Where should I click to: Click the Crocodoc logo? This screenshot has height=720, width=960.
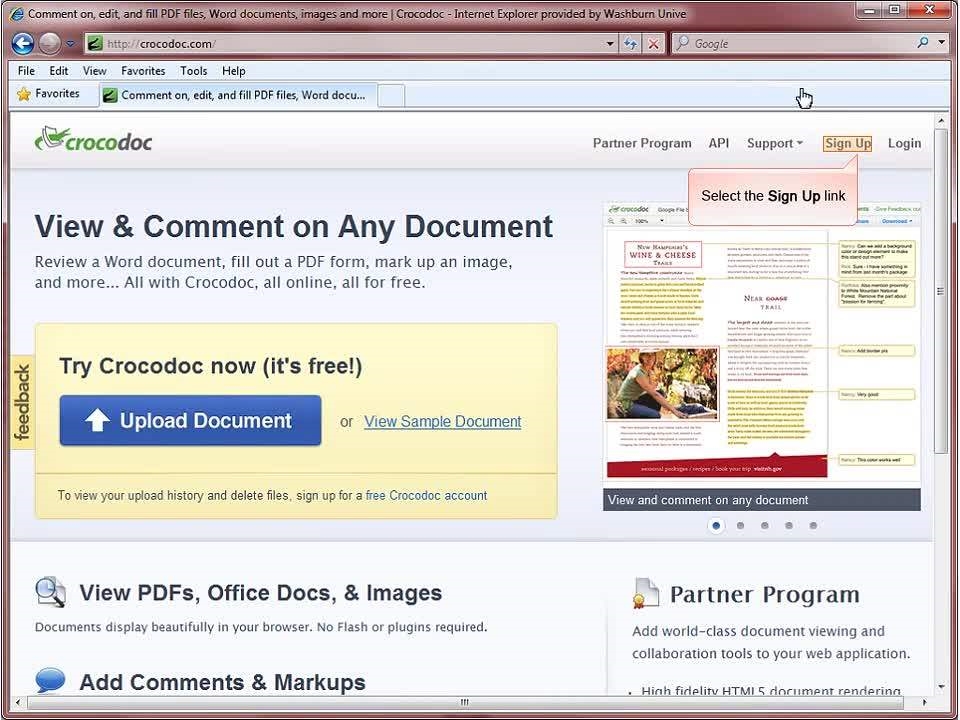[x=94, y=139]
